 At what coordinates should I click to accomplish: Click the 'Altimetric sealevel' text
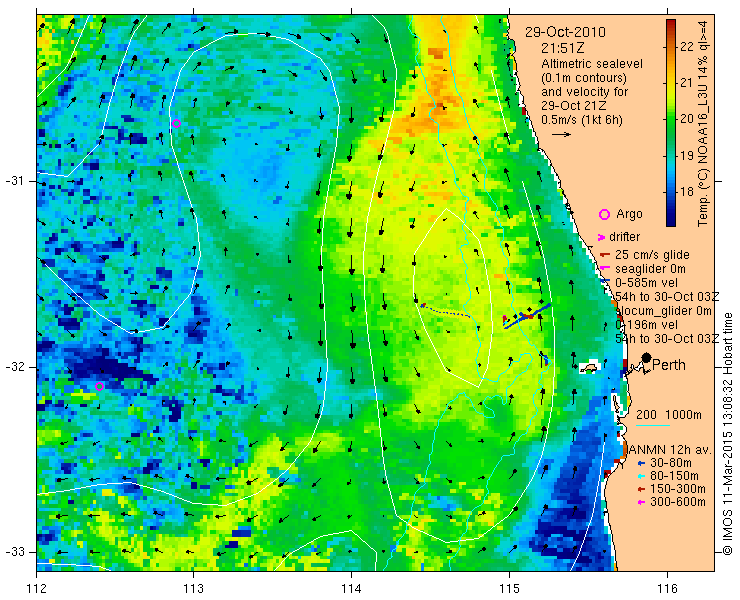pos(592,64)
